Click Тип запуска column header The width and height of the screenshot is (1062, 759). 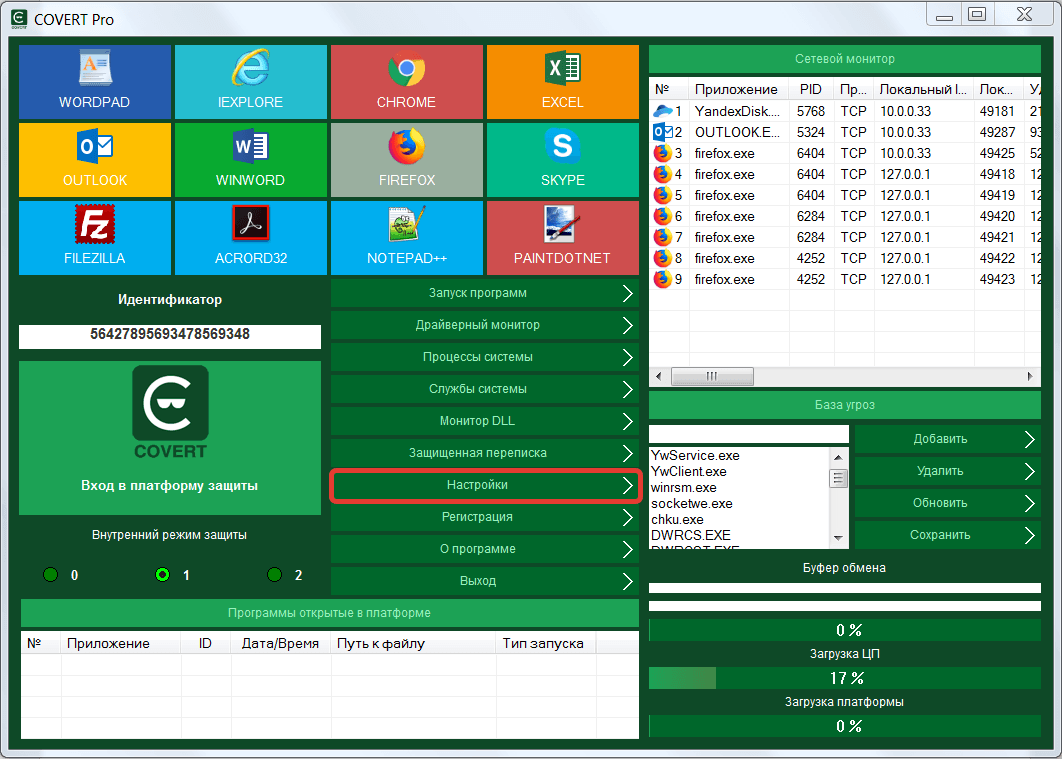coord(546,643)
